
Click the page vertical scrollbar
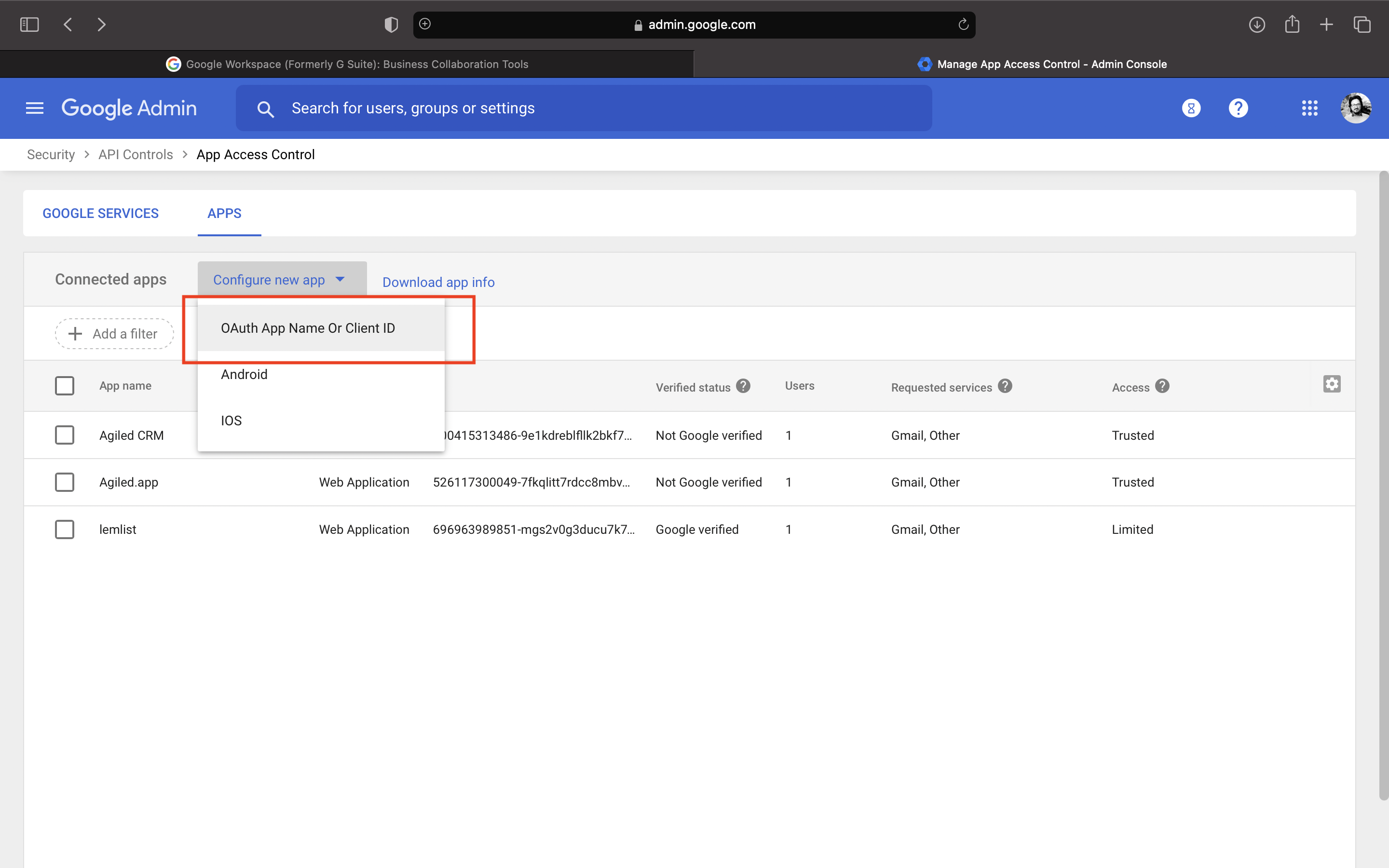click(1383, 485)
